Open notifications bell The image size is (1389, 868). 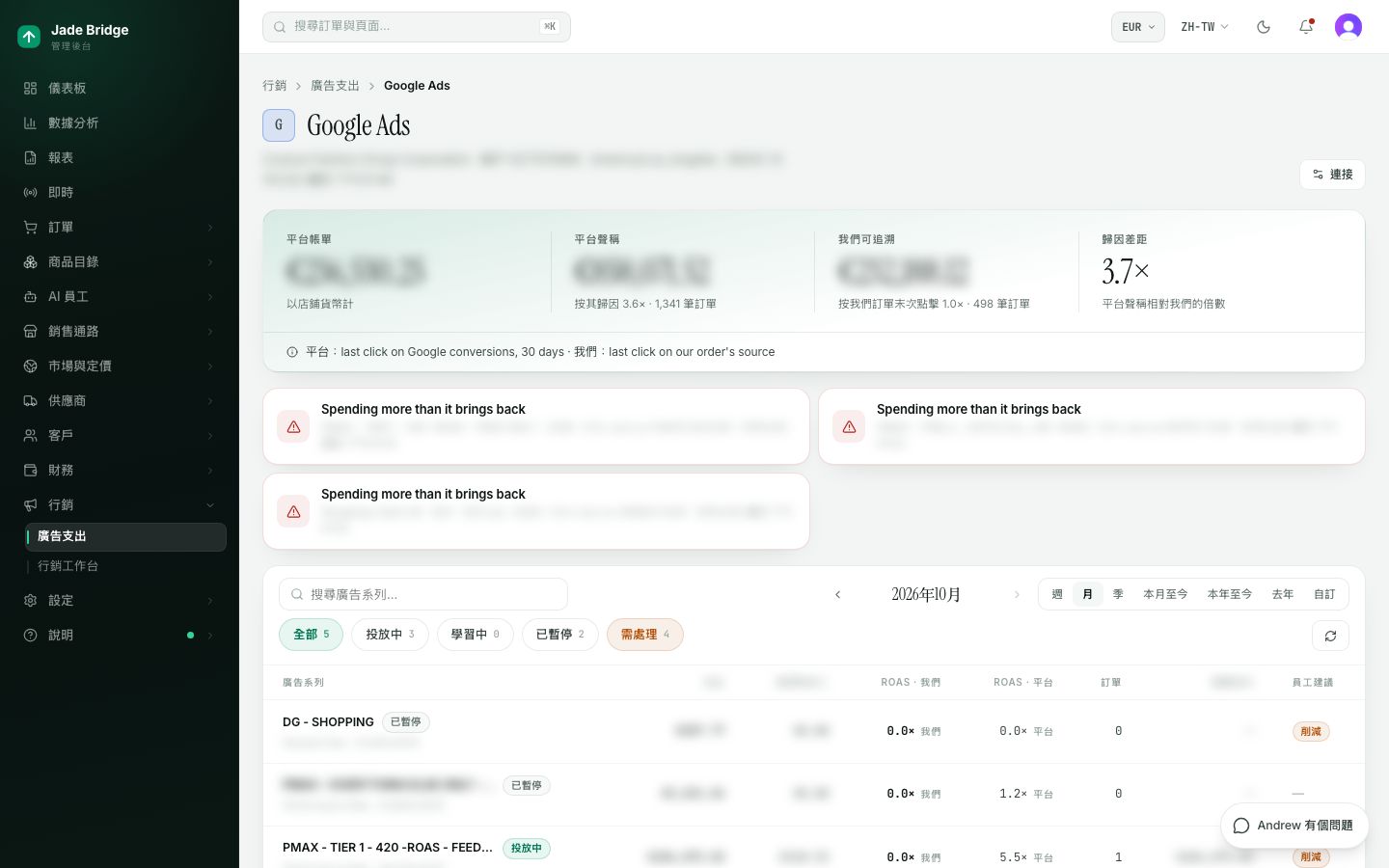coord(1306,27)
